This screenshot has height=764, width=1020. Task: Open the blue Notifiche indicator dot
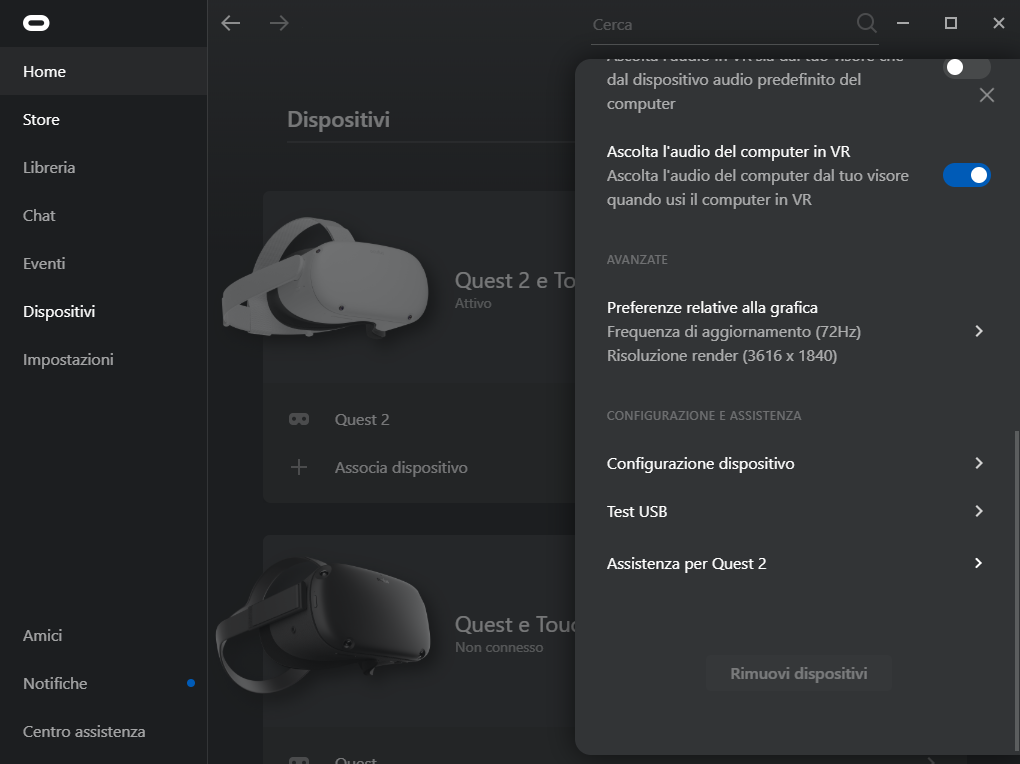click(191, 683)
